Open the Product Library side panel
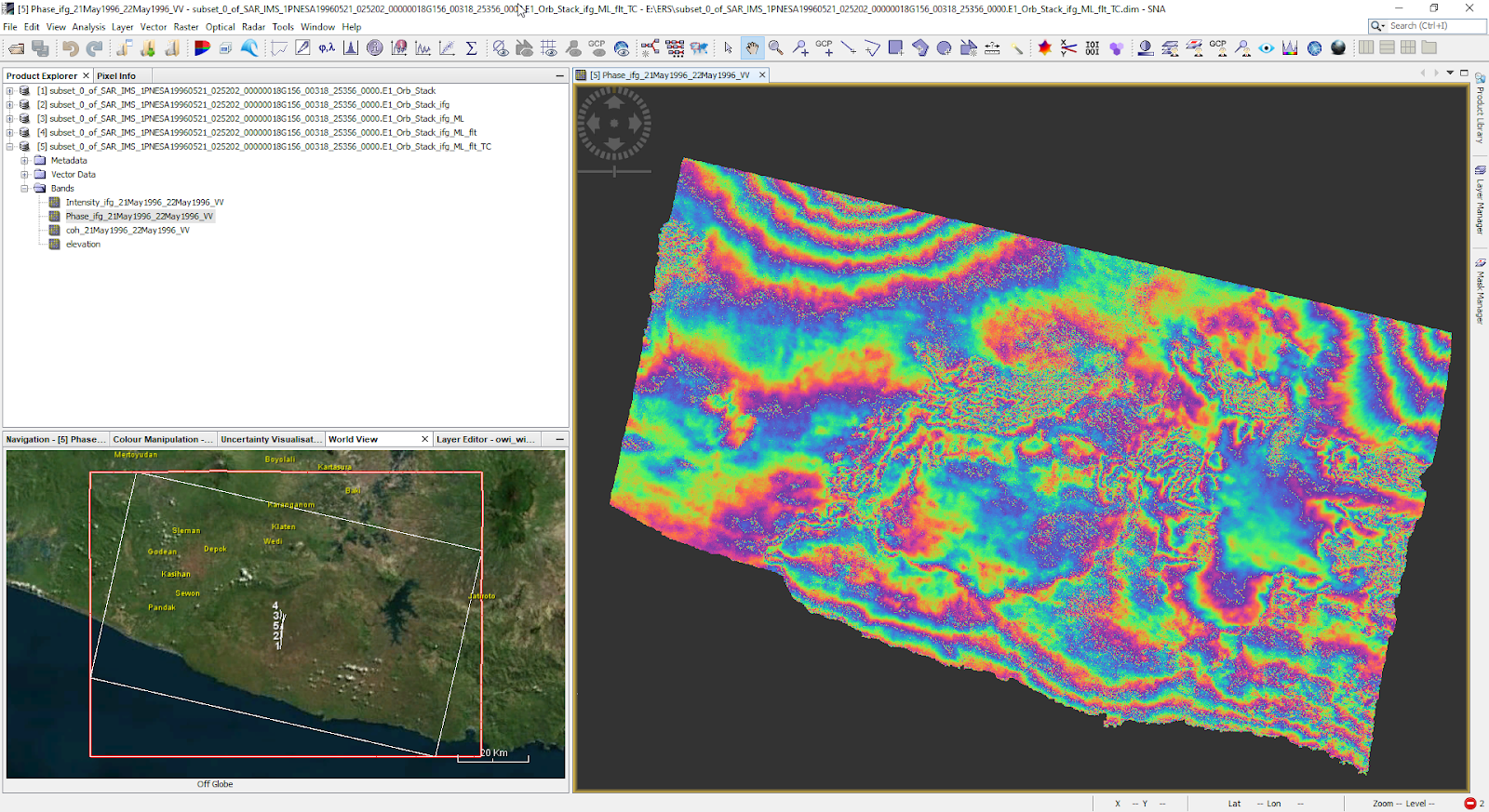The image size is (1489, 812). point(1480,110)
